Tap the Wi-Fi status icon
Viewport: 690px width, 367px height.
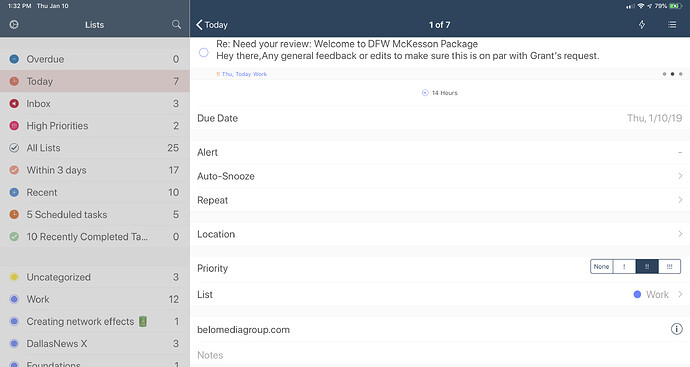(x=641, y=6)
